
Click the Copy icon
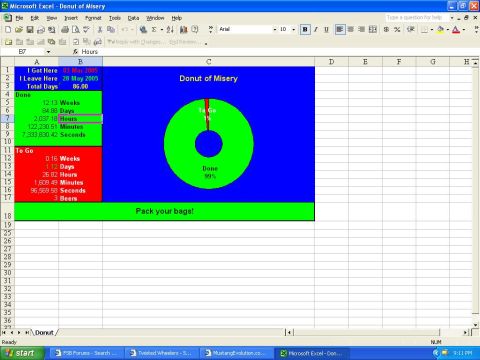(111, 30)
